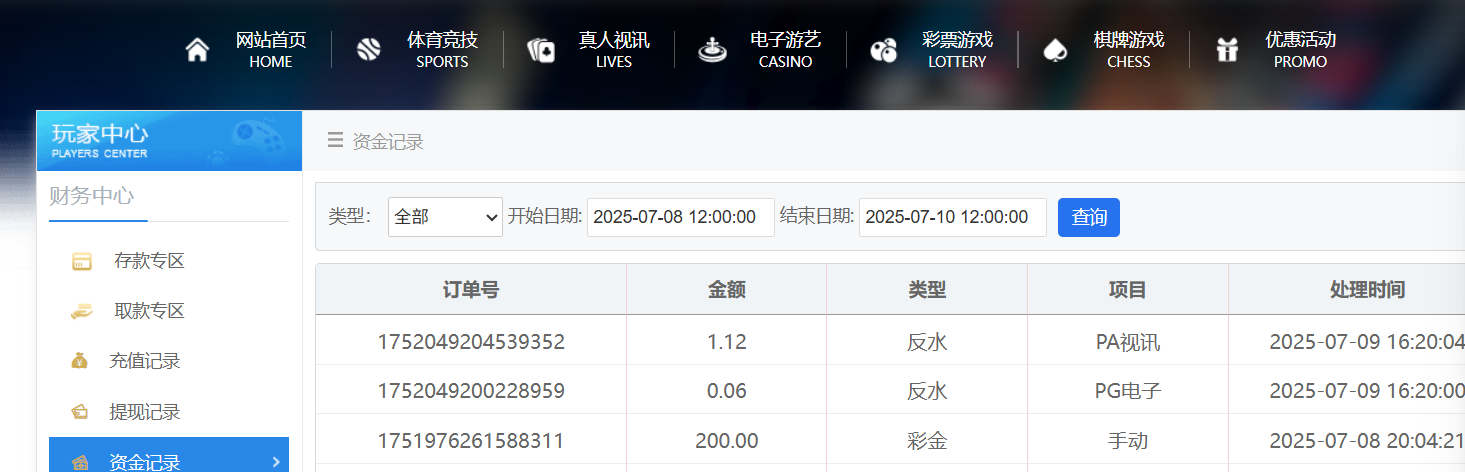Image resolution: width=1465 pixels, height=472 pixels.
Task: Click order number 1752049204539352
Action: point(470,342)
